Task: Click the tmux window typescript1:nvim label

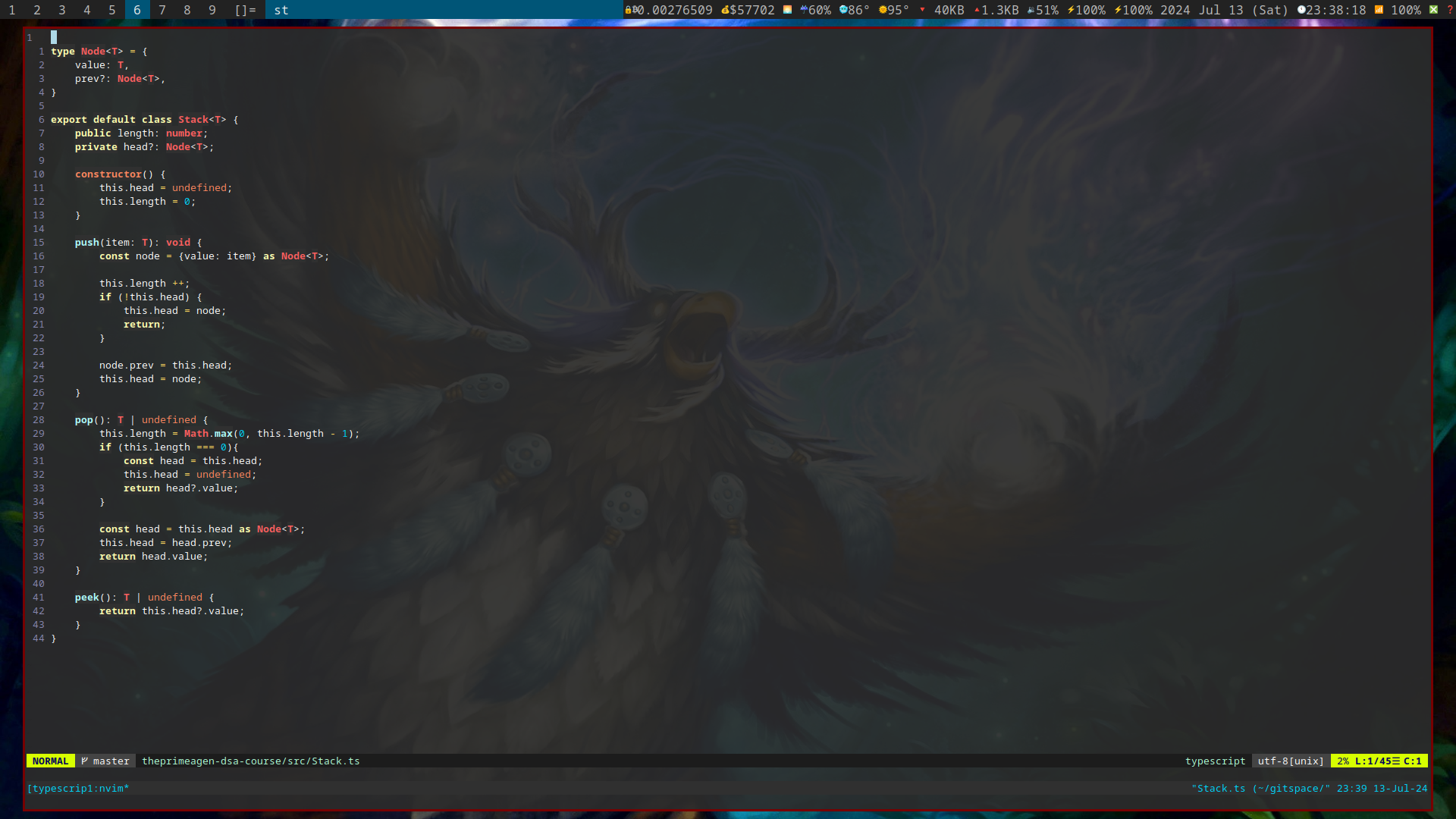Action: (78, 788)
